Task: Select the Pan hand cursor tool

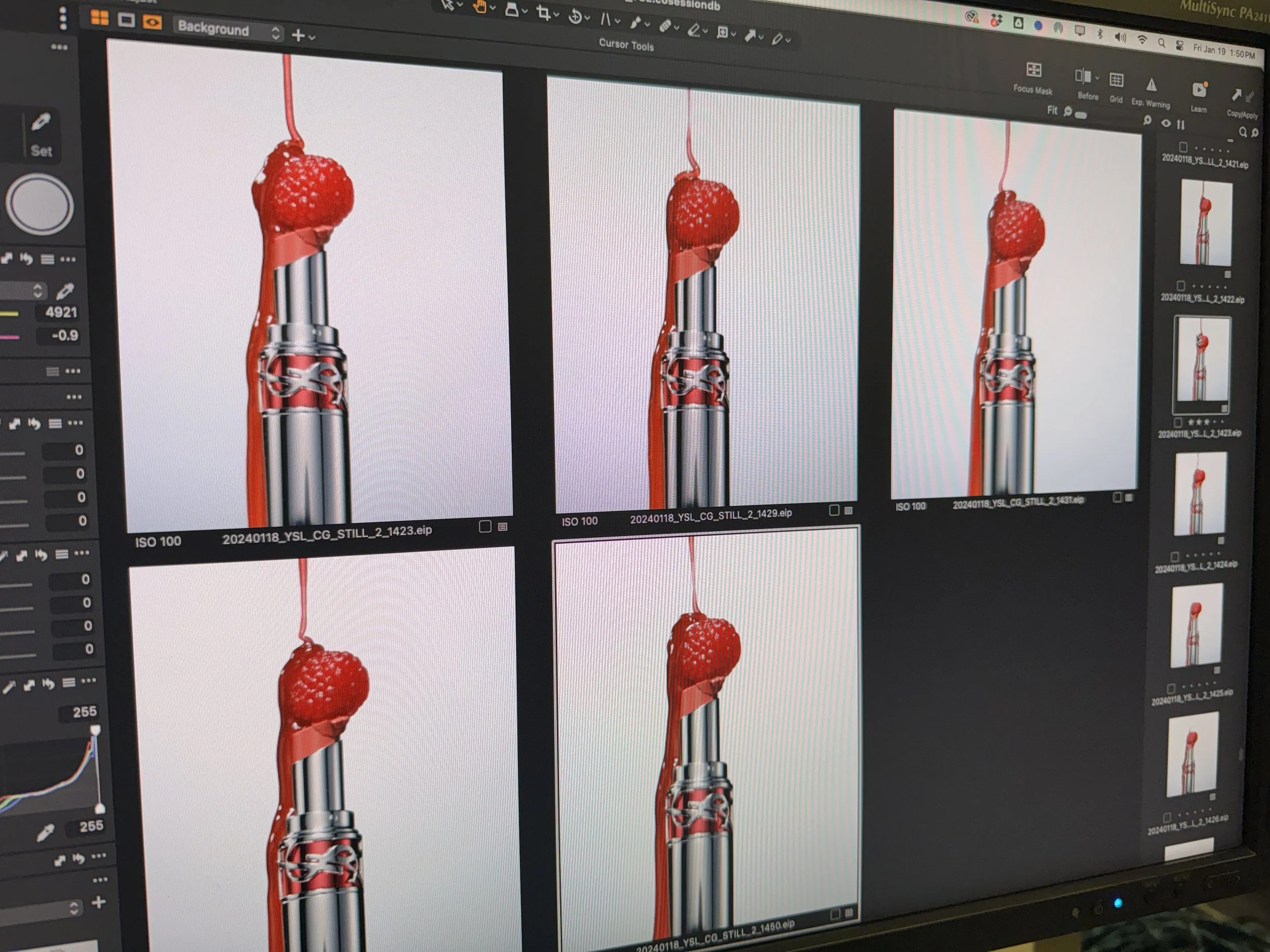Action: pos(480,7)
